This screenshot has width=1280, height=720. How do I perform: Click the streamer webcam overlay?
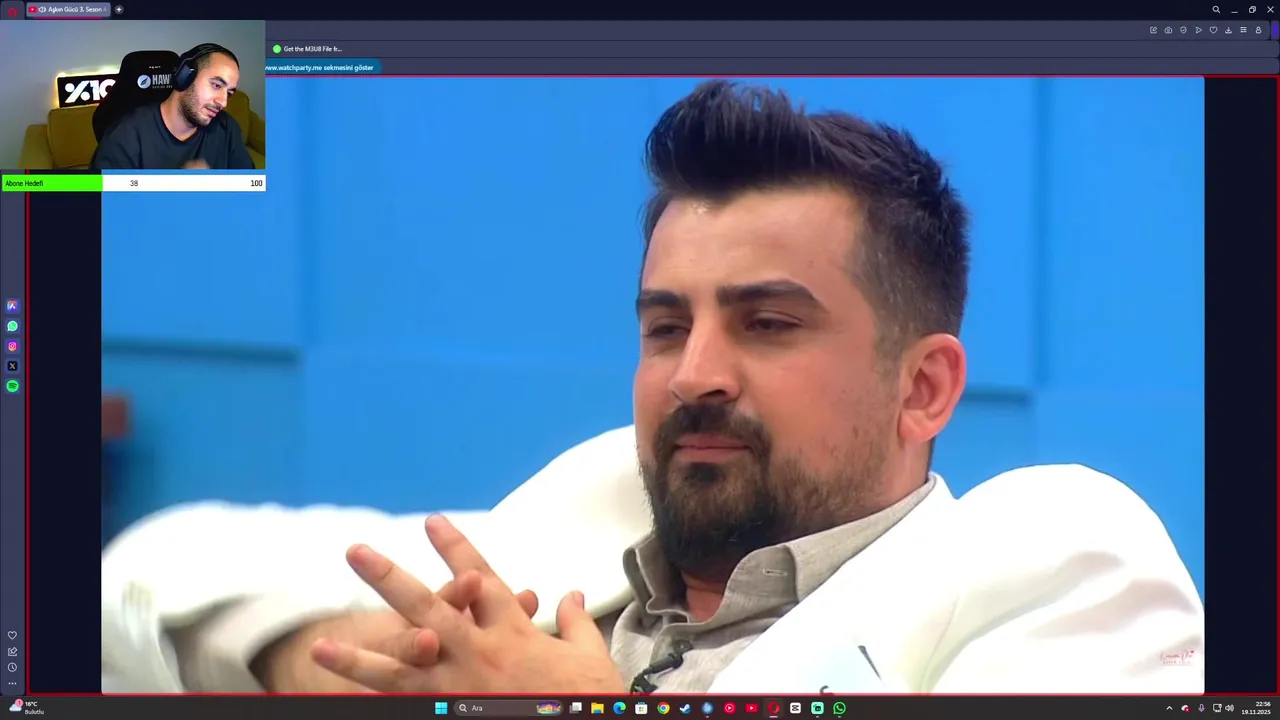133,96
